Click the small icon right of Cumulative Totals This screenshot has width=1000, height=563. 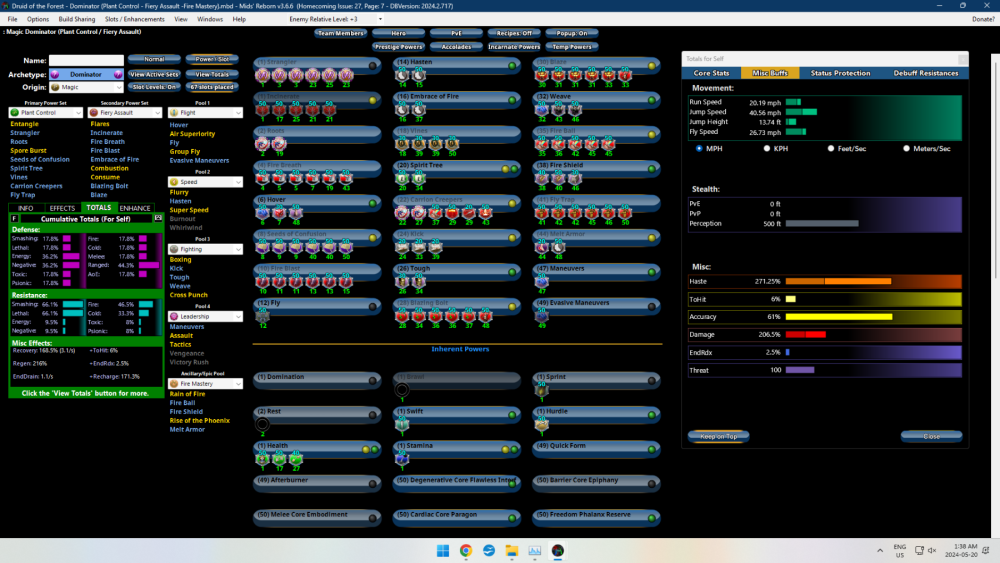[x=158, y=218]
